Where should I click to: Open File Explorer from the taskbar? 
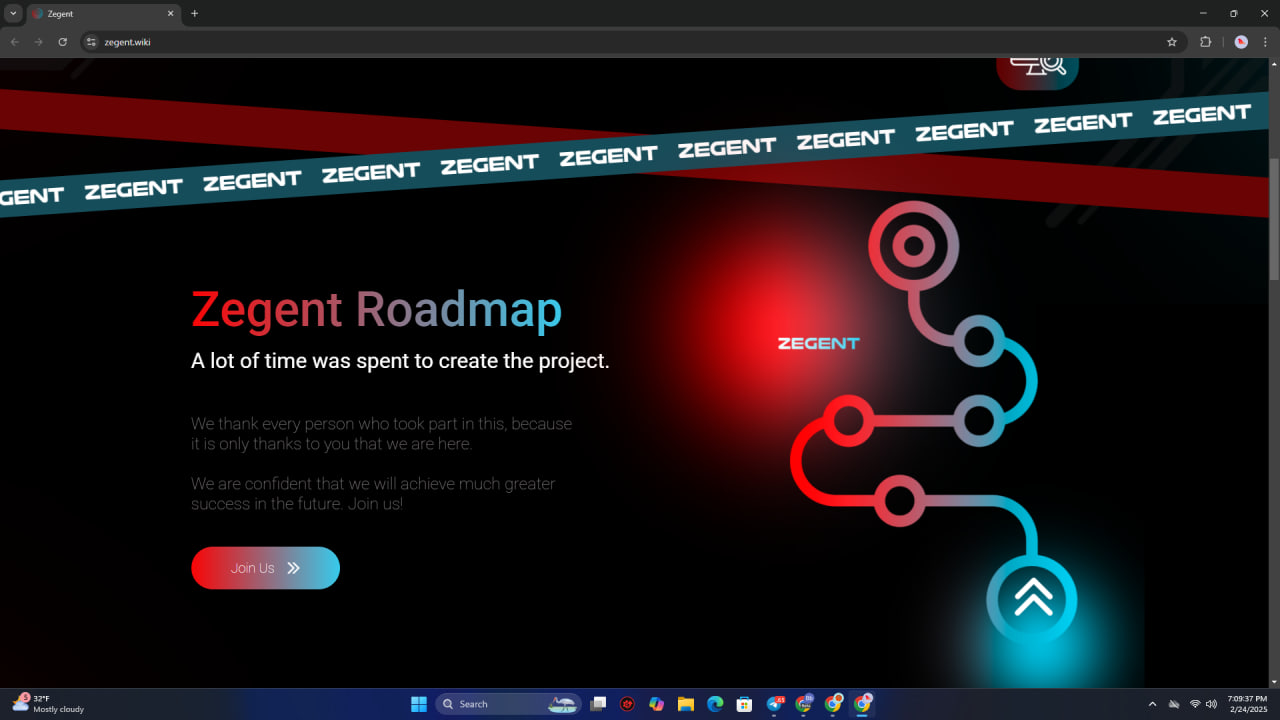coord(686,704)
